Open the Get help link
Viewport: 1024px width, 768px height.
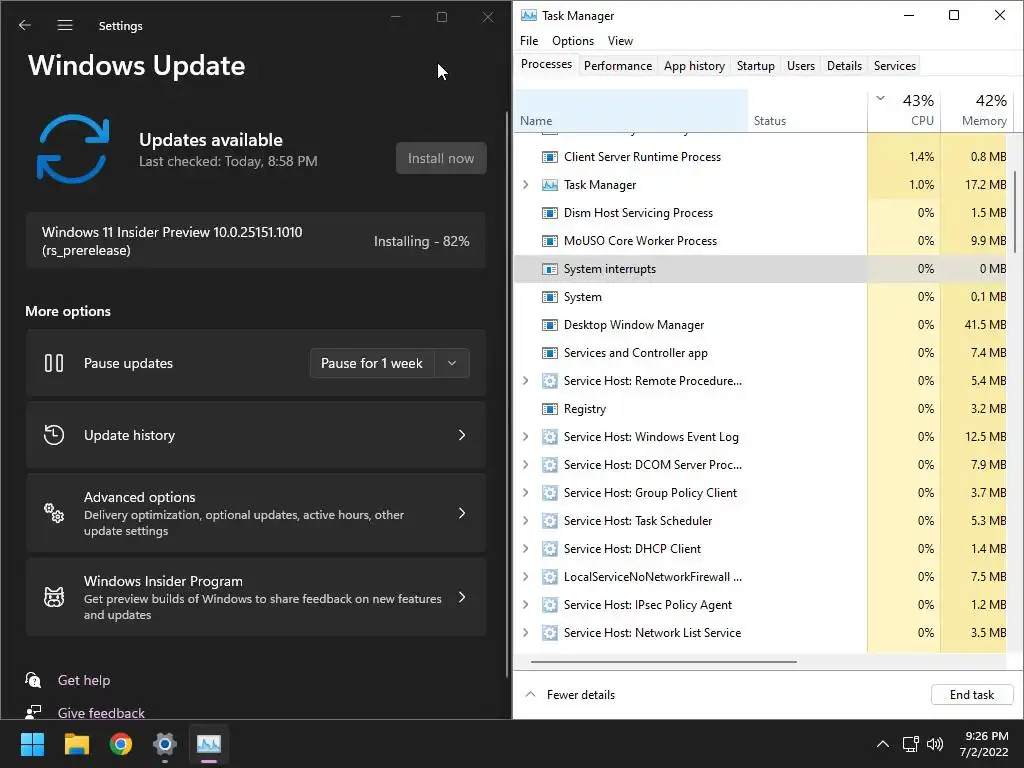(x=84, y=680)
